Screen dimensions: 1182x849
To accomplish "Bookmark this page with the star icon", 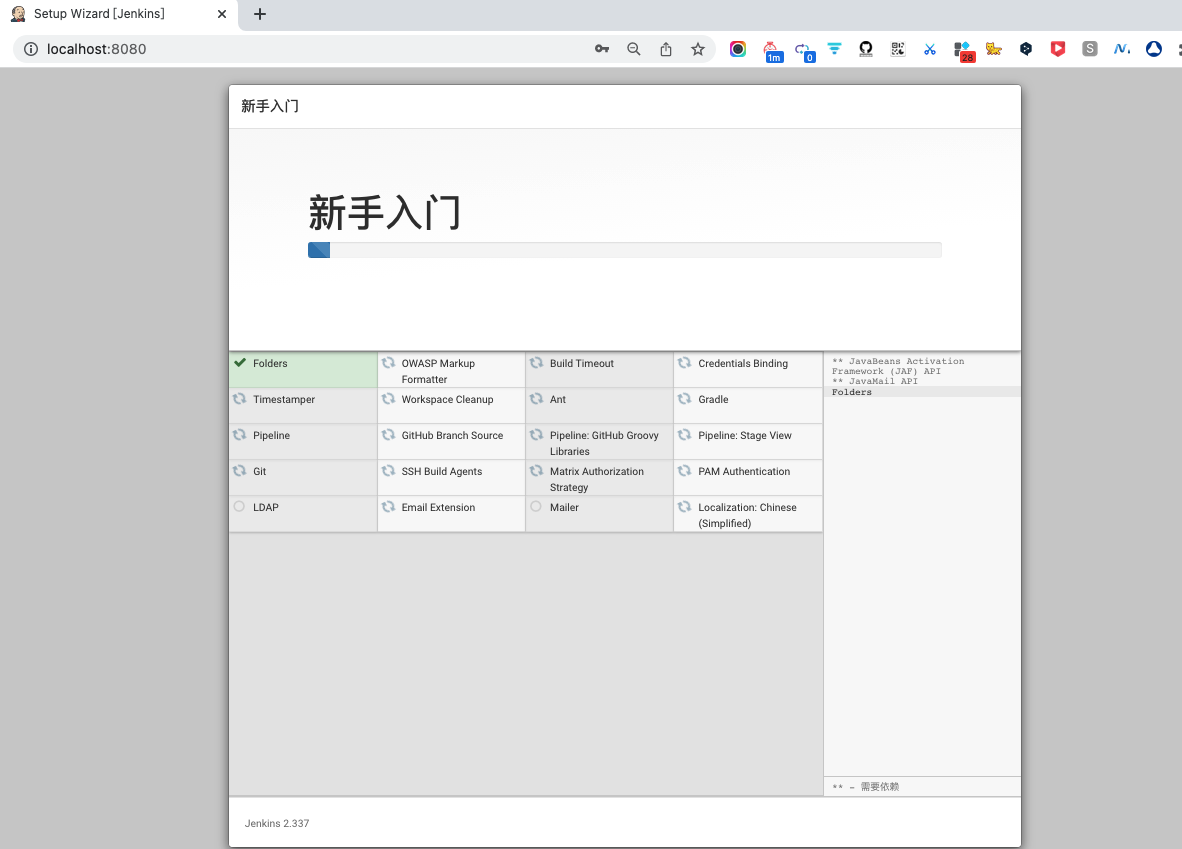I will click(698, 49).
